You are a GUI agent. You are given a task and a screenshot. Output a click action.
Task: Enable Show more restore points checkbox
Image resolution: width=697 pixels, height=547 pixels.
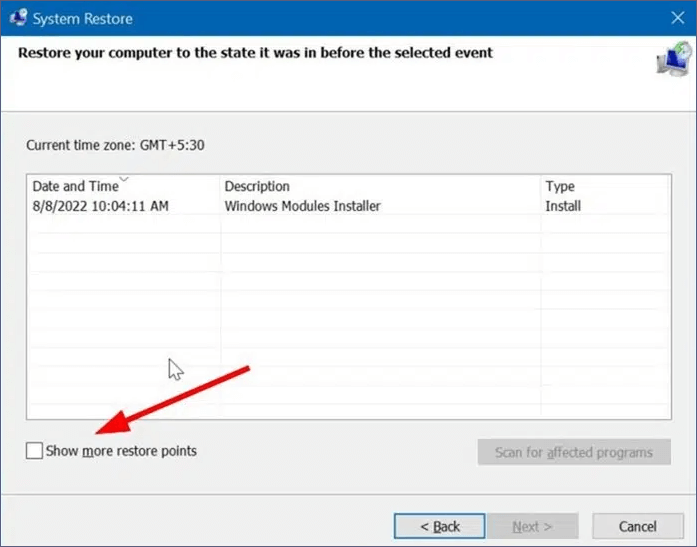click(34, 451)
